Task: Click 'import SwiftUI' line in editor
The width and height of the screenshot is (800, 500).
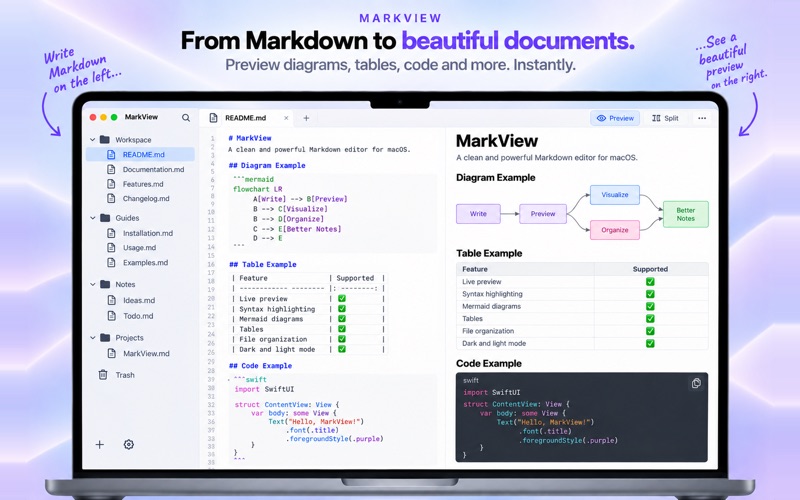Action: click(264, 389)
